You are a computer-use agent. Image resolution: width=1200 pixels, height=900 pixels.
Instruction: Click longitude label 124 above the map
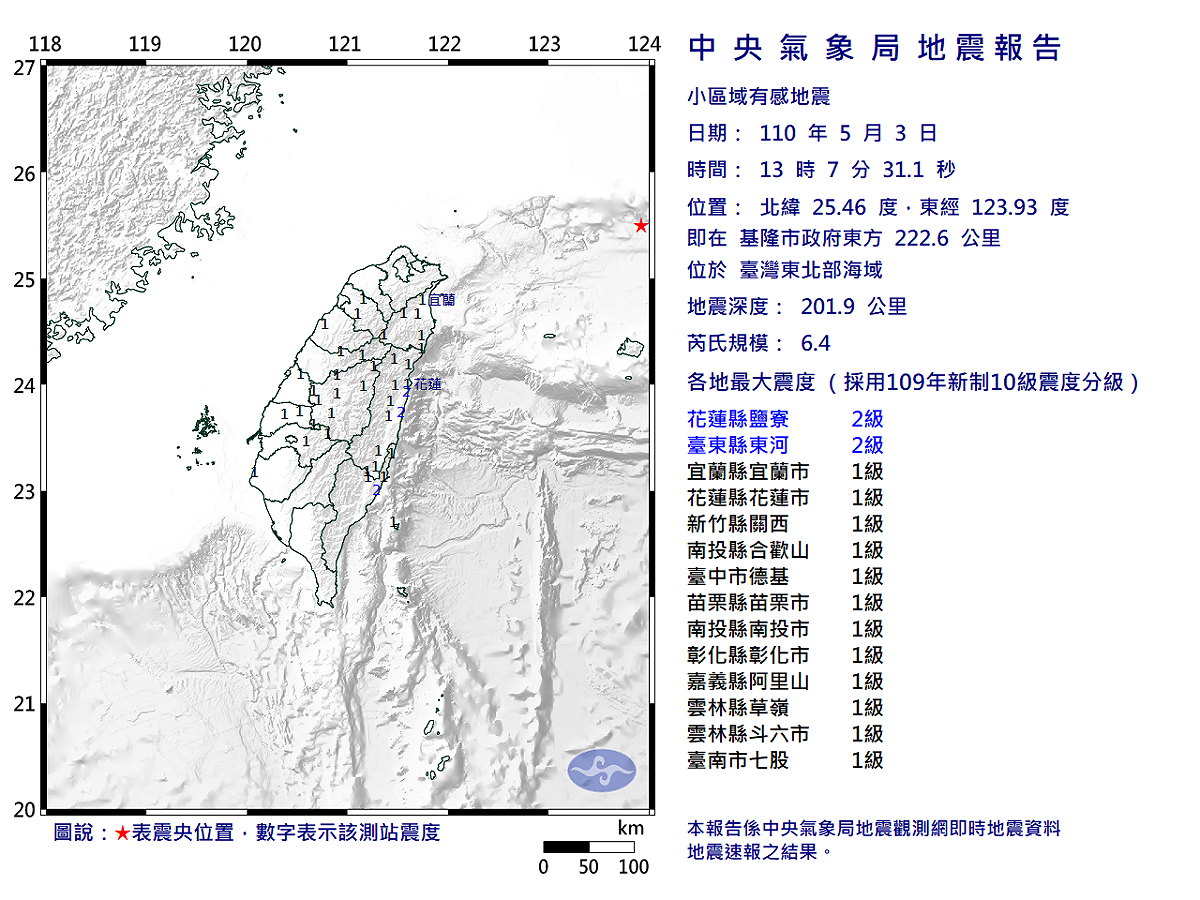(x=645, y=44)
